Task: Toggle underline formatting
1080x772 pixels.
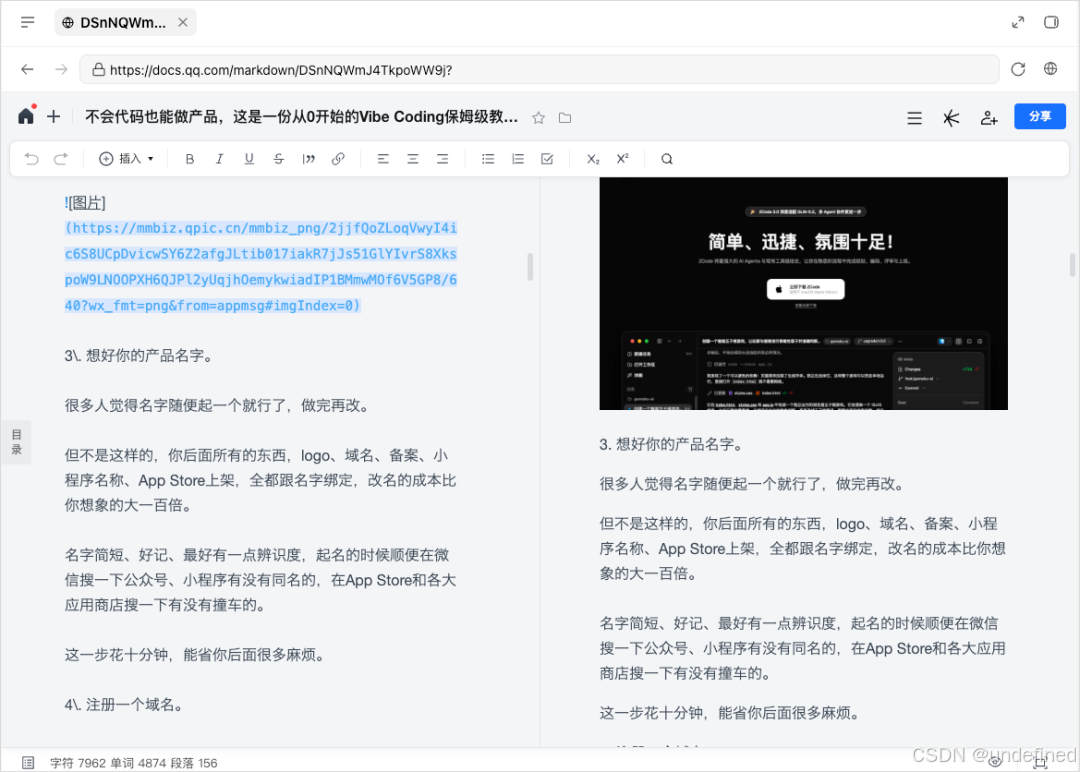Action: click(249, 159)
